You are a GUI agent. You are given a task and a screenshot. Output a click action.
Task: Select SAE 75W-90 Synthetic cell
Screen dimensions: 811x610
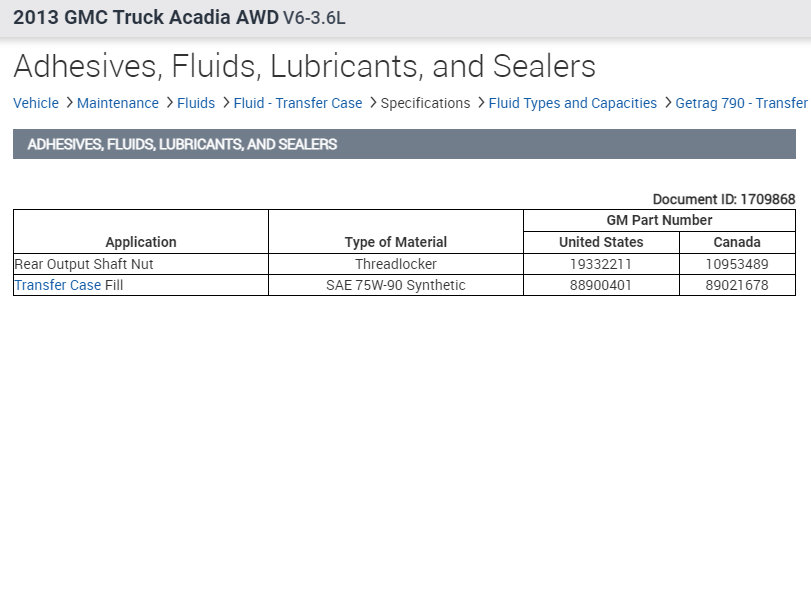tap(396, 285)
